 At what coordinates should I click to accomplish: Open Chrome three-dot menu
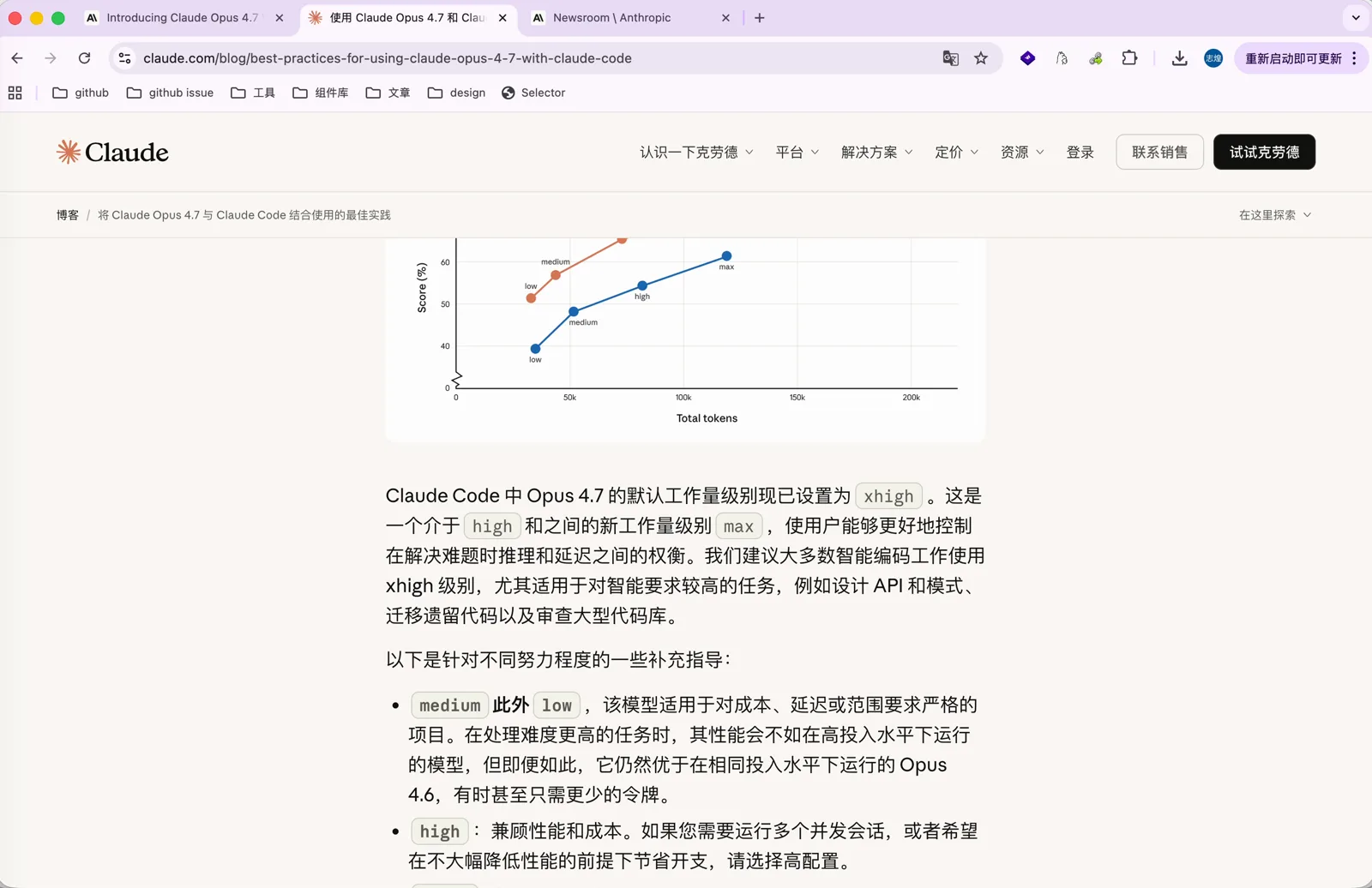(1354, 58)
